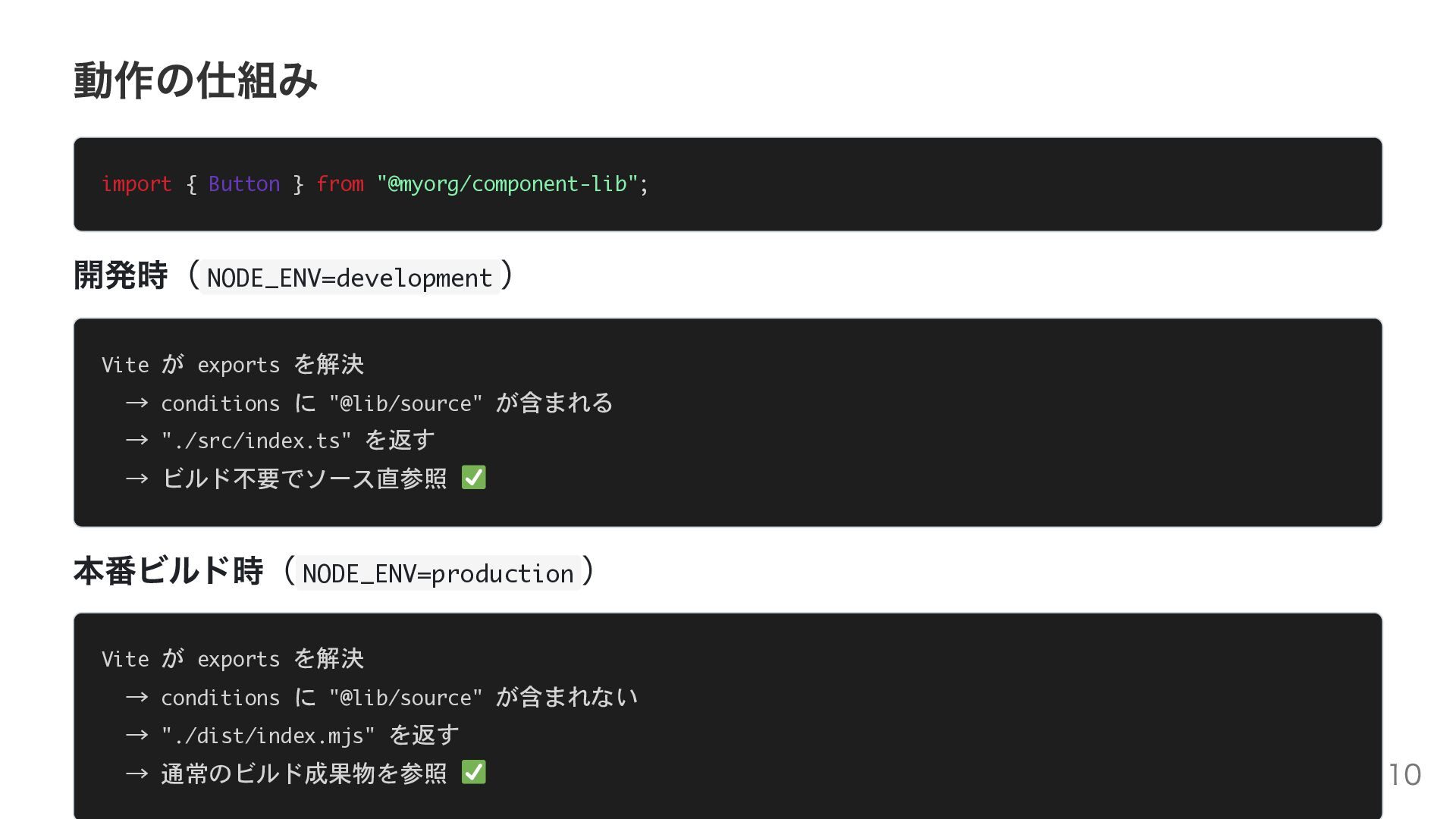Click the red import keyword

[136, 184]
